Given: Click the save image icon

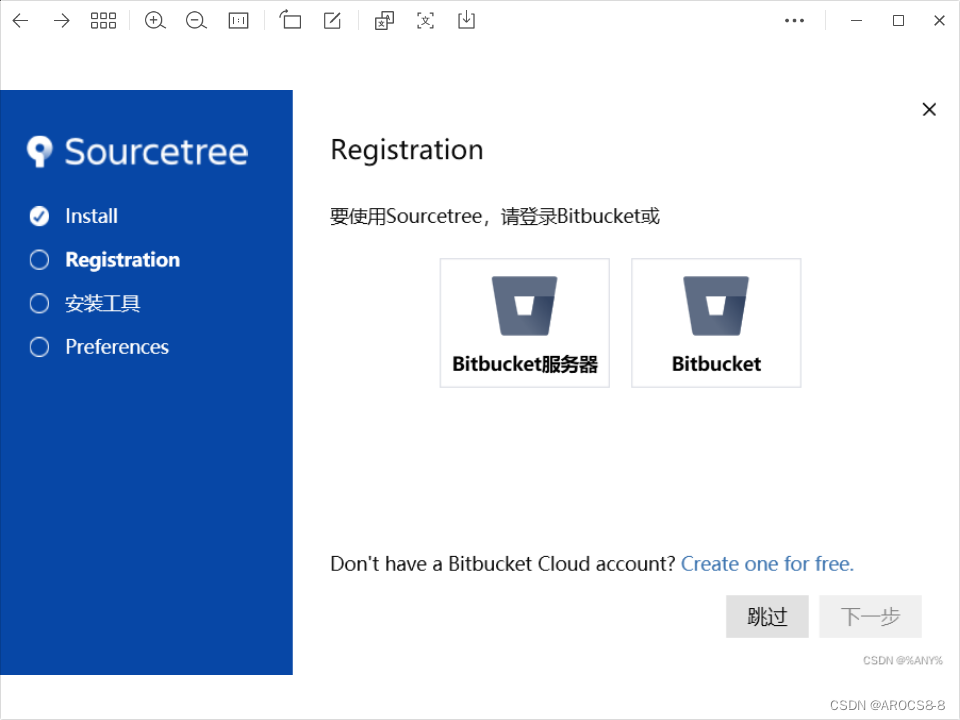Looking at the screenshot, I should (466, 20).
